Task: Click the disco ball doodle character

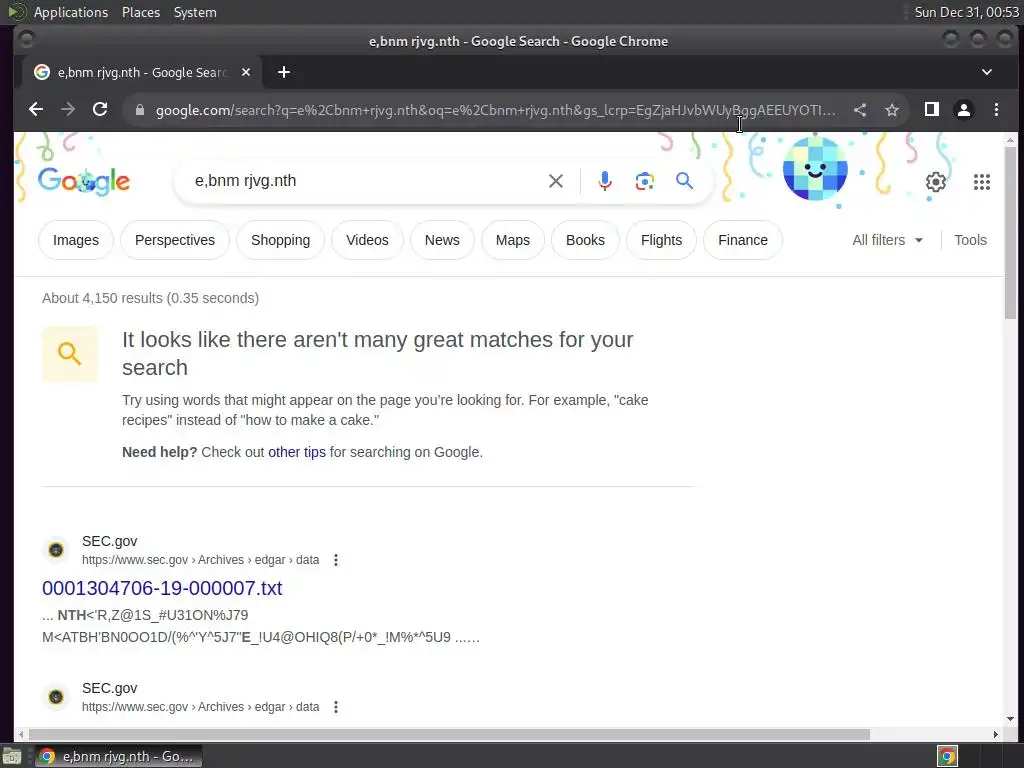Action: tap(815, 168)
